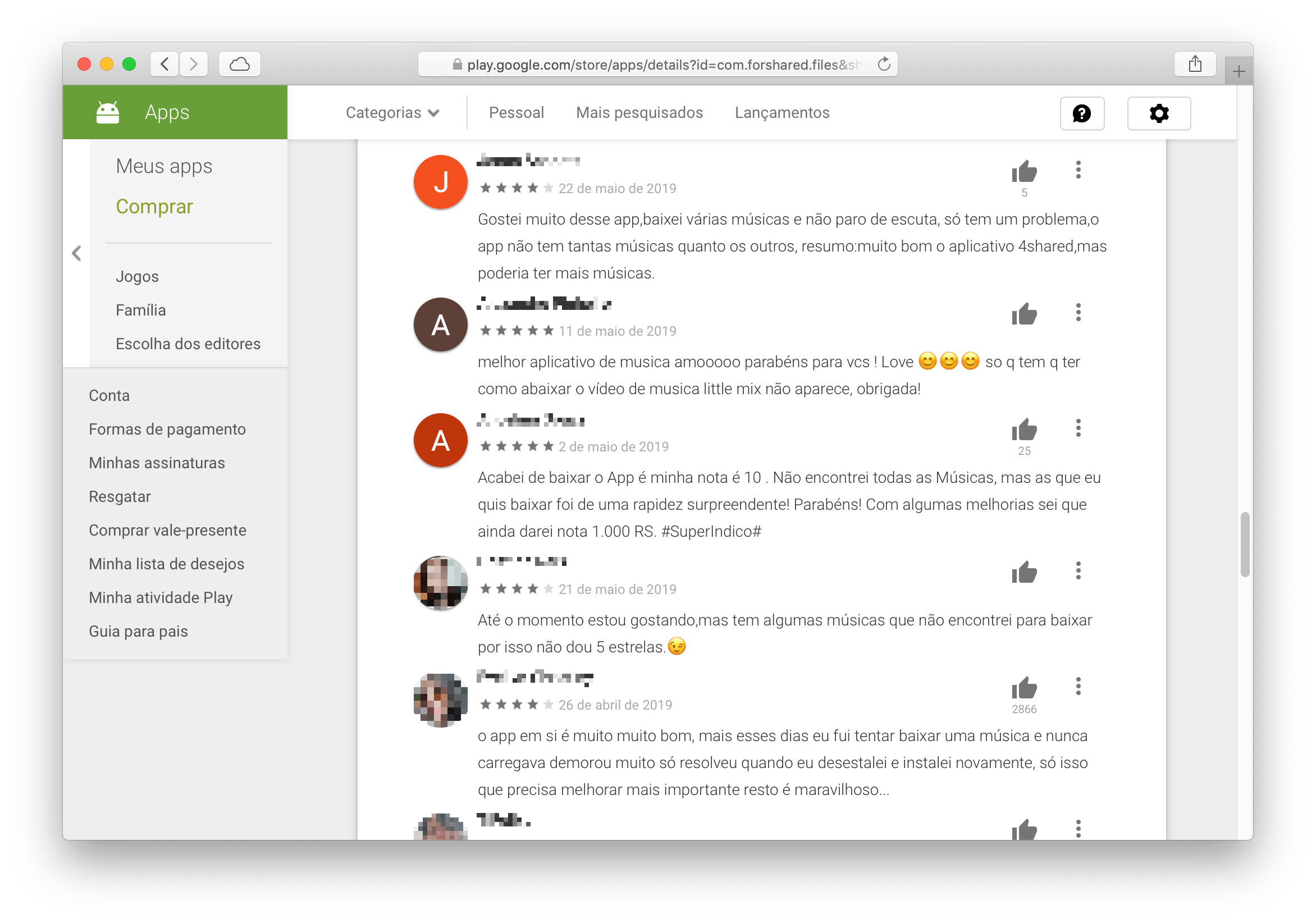Open settings via the gear icon
Screen dimensions: 1316x923
point(1158,113)
